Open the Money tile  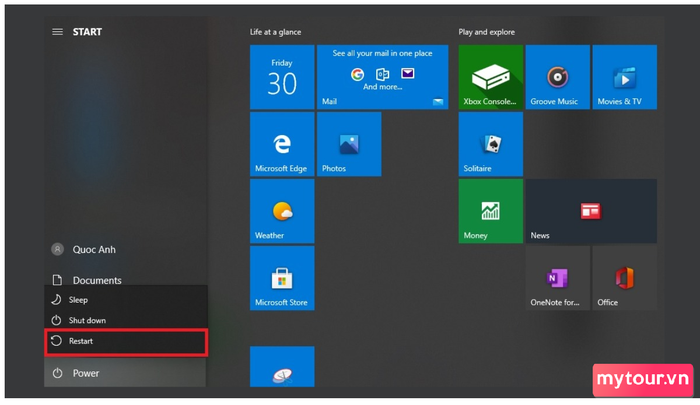pos(491,211)
